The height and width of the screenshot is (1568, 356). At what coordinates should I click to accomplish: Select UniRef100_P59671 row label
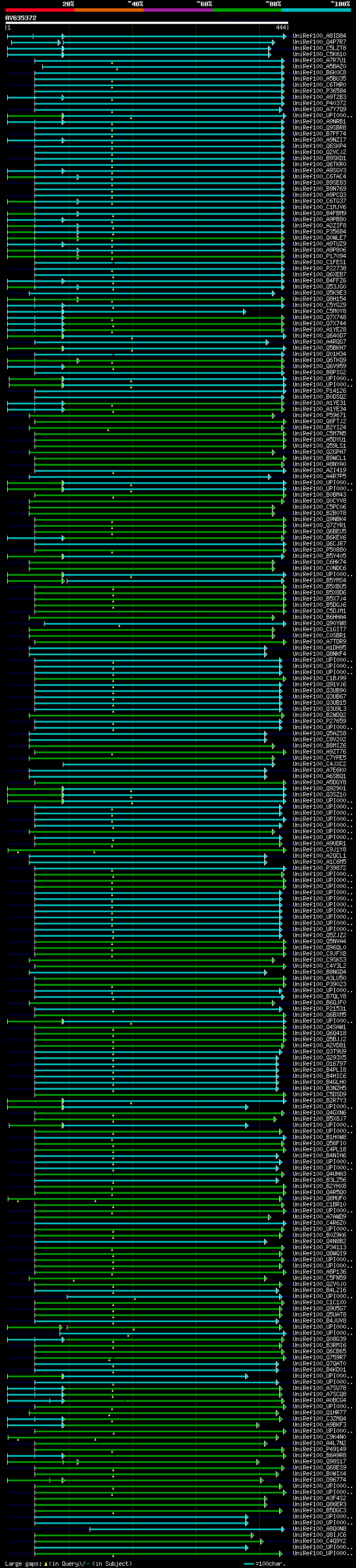point(319,416)
